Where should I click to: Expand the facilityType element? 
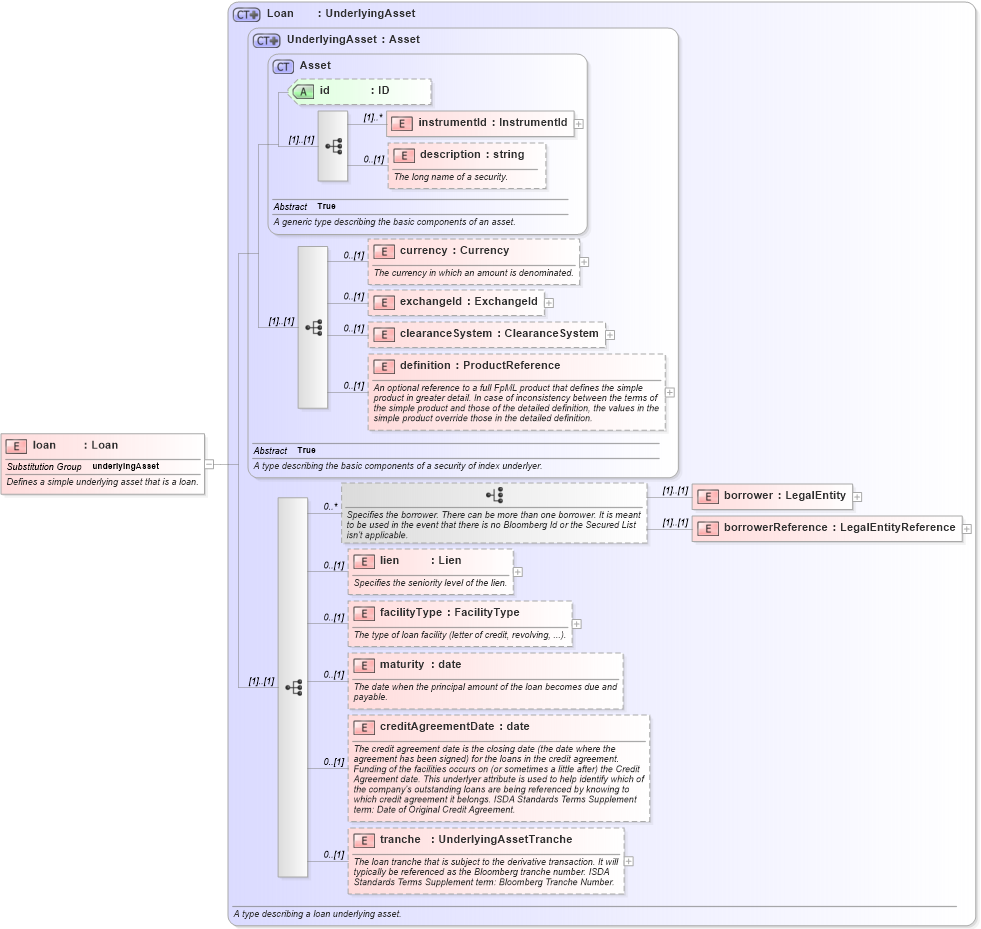pos(575,623)
